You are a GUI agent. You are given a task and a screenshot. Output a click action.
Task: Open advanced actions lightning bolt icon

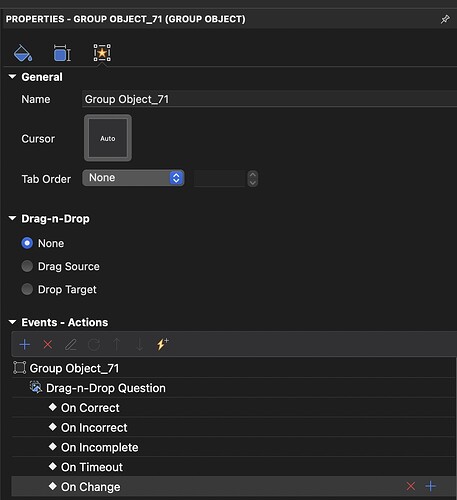[162, 344]
